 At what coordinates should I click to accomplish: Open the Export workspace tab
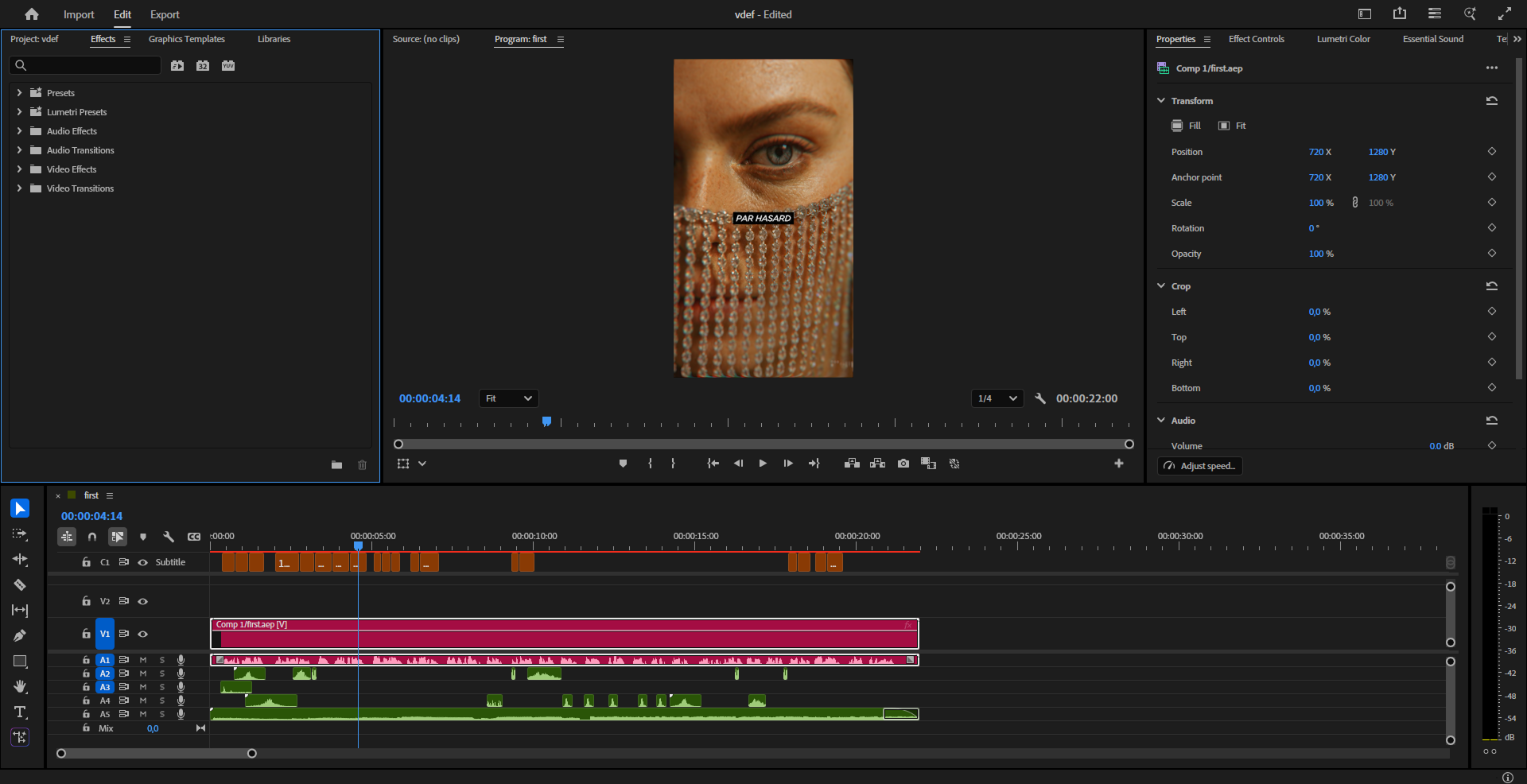pyautogui.click(x=165, y=14)
